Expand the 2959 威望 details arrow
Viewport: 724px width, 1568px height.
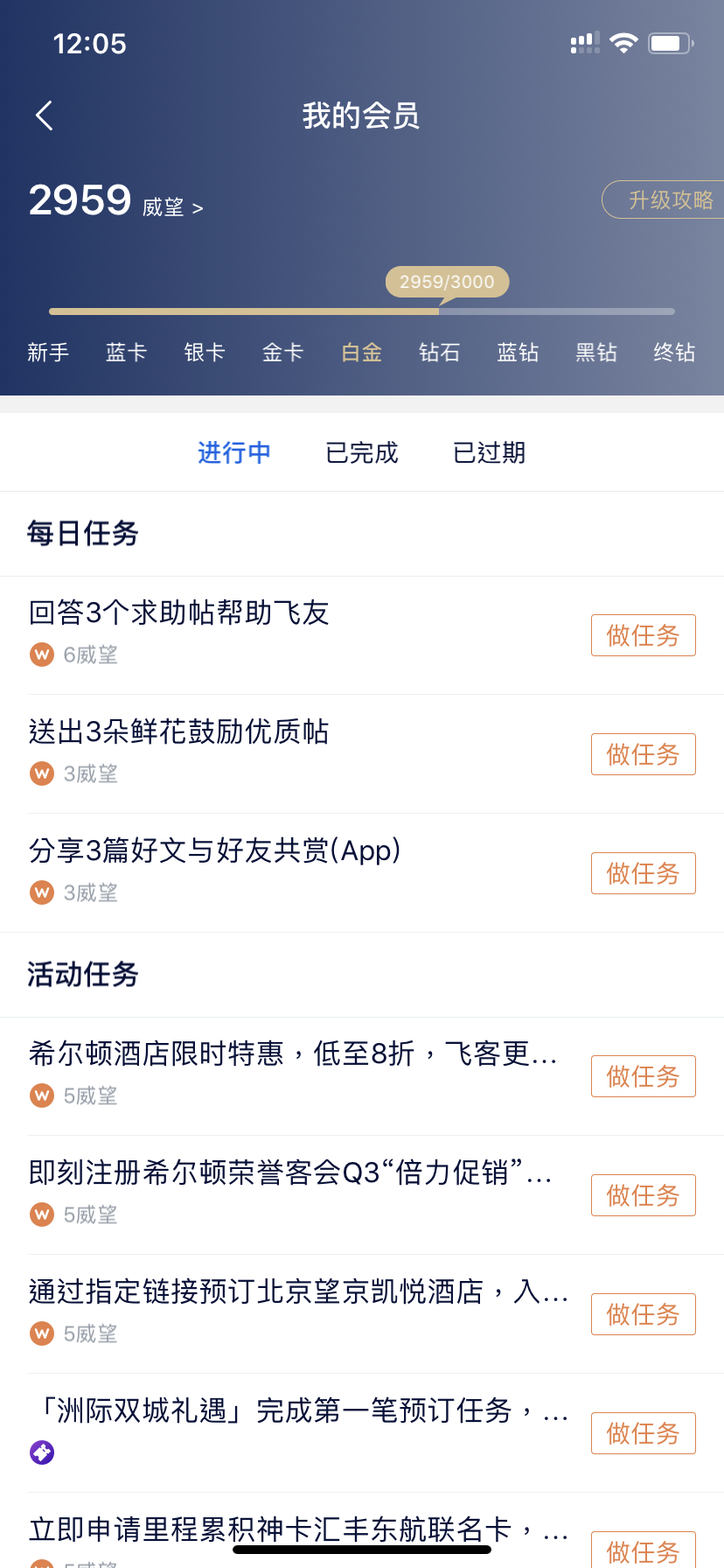click(x=198, y=208)
